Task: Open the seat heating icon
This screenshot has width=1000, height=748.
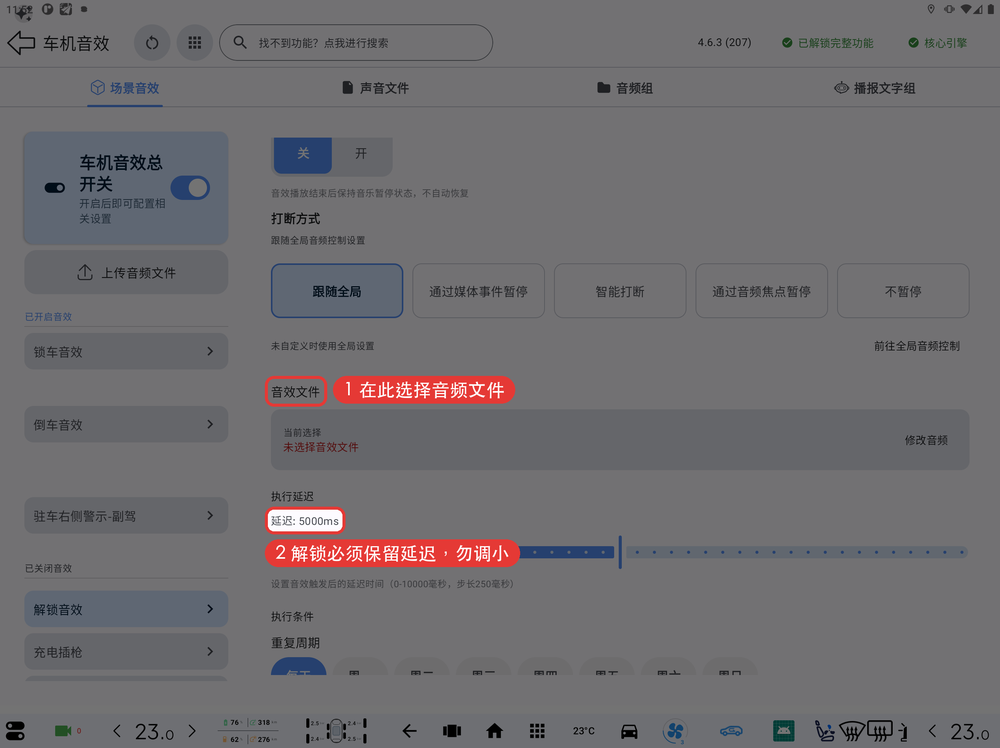Action: [825, 731]
